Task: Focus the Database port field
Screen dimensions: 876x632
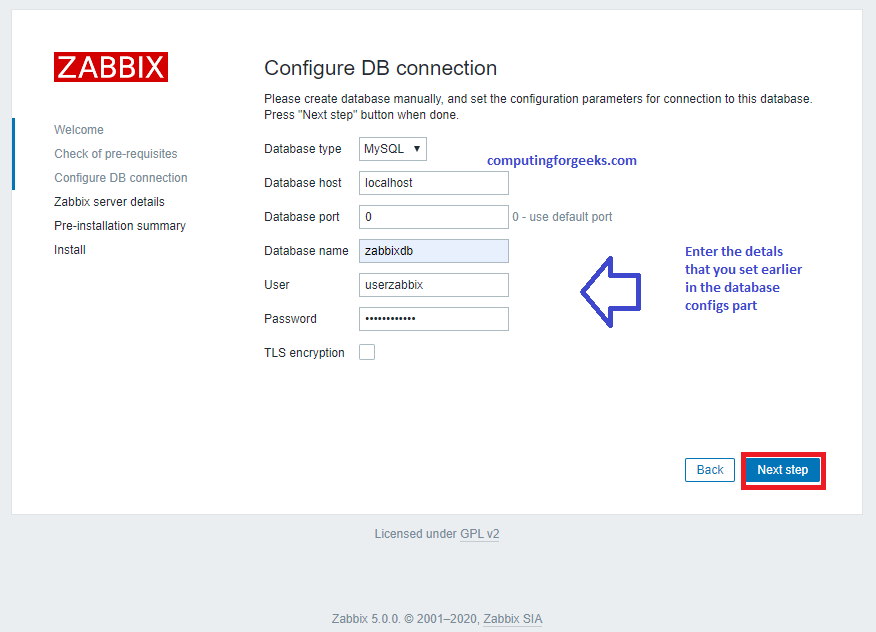Action: click(434, 217)
